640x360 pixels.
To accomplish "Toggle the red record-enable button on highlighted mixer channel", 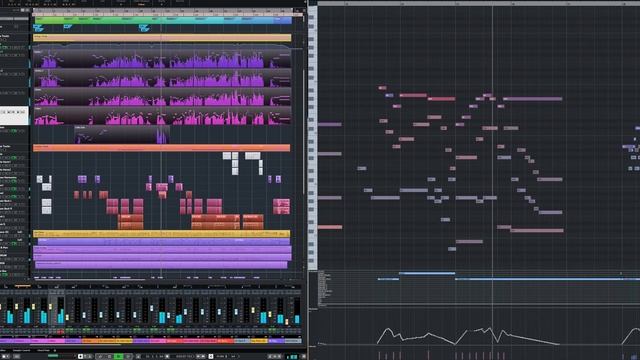I will pyautogui.click(x=60, y=331).
